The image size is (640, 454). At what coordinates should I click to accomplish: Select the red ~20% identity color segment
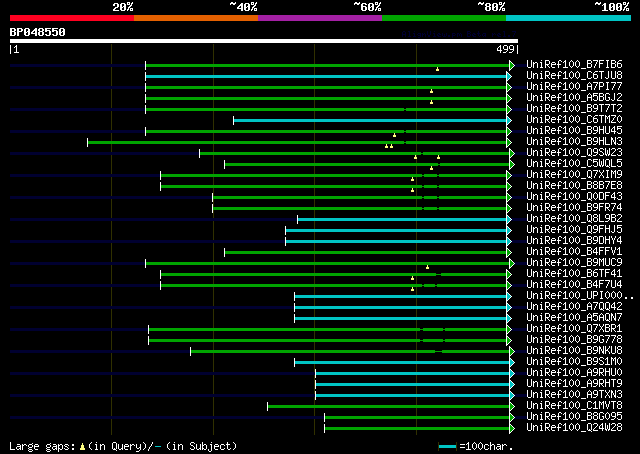tap(72, 18)
